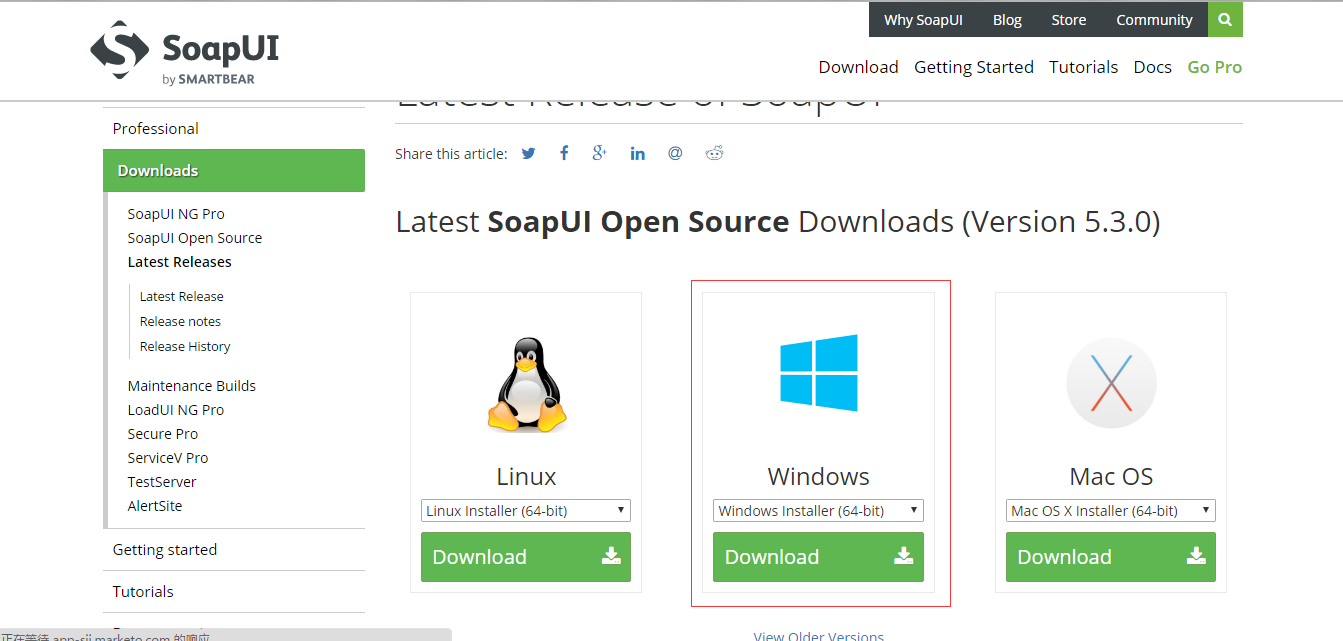Click Go Pro nav link
This screenshot has width=1343, height=641.
tap(1214, 67)
